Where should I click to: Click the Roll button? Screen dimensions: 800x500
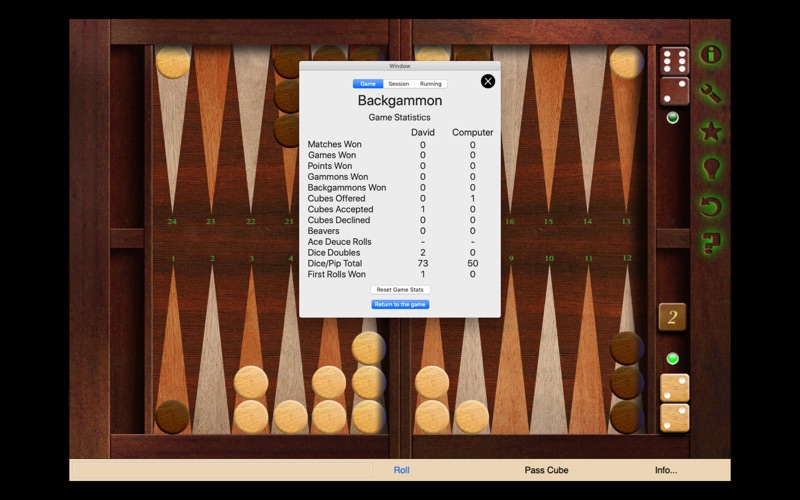click(402, 470)
